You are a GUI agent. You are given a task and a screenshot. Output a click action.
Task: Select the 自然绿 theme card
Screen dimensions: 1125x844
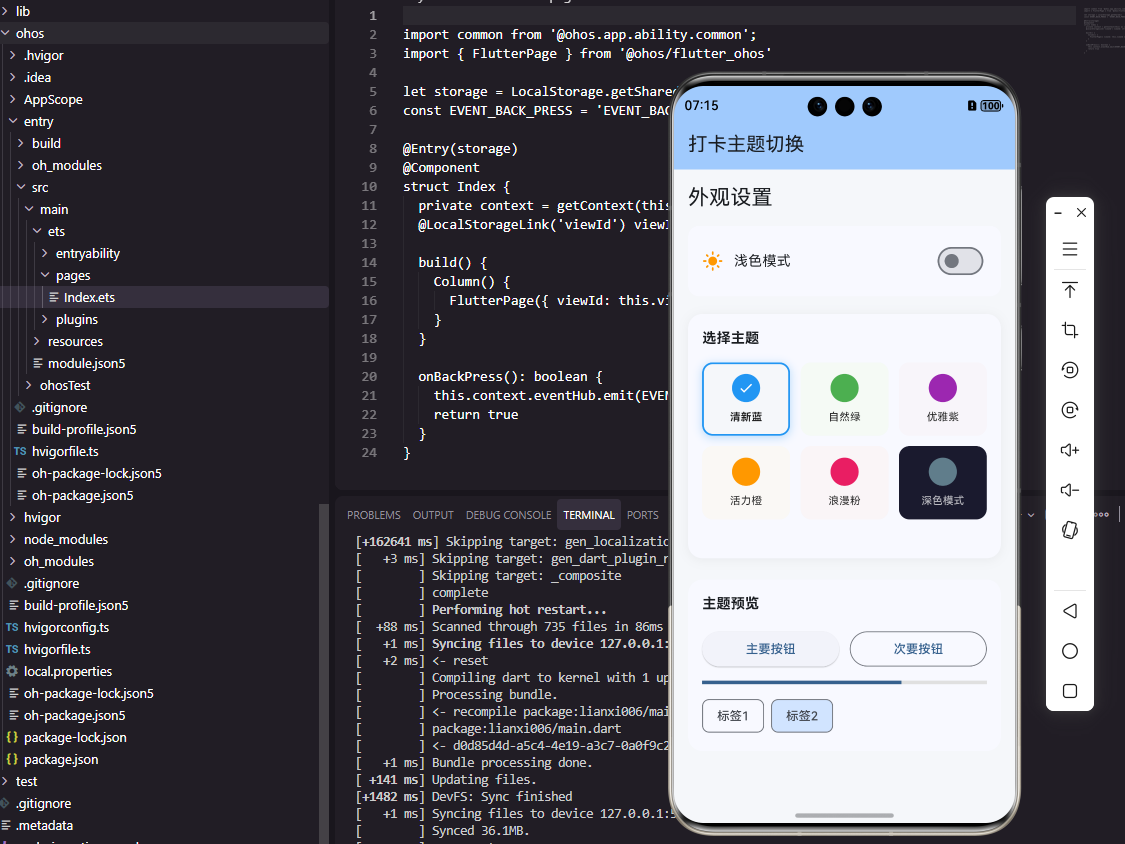pos(844,399)
